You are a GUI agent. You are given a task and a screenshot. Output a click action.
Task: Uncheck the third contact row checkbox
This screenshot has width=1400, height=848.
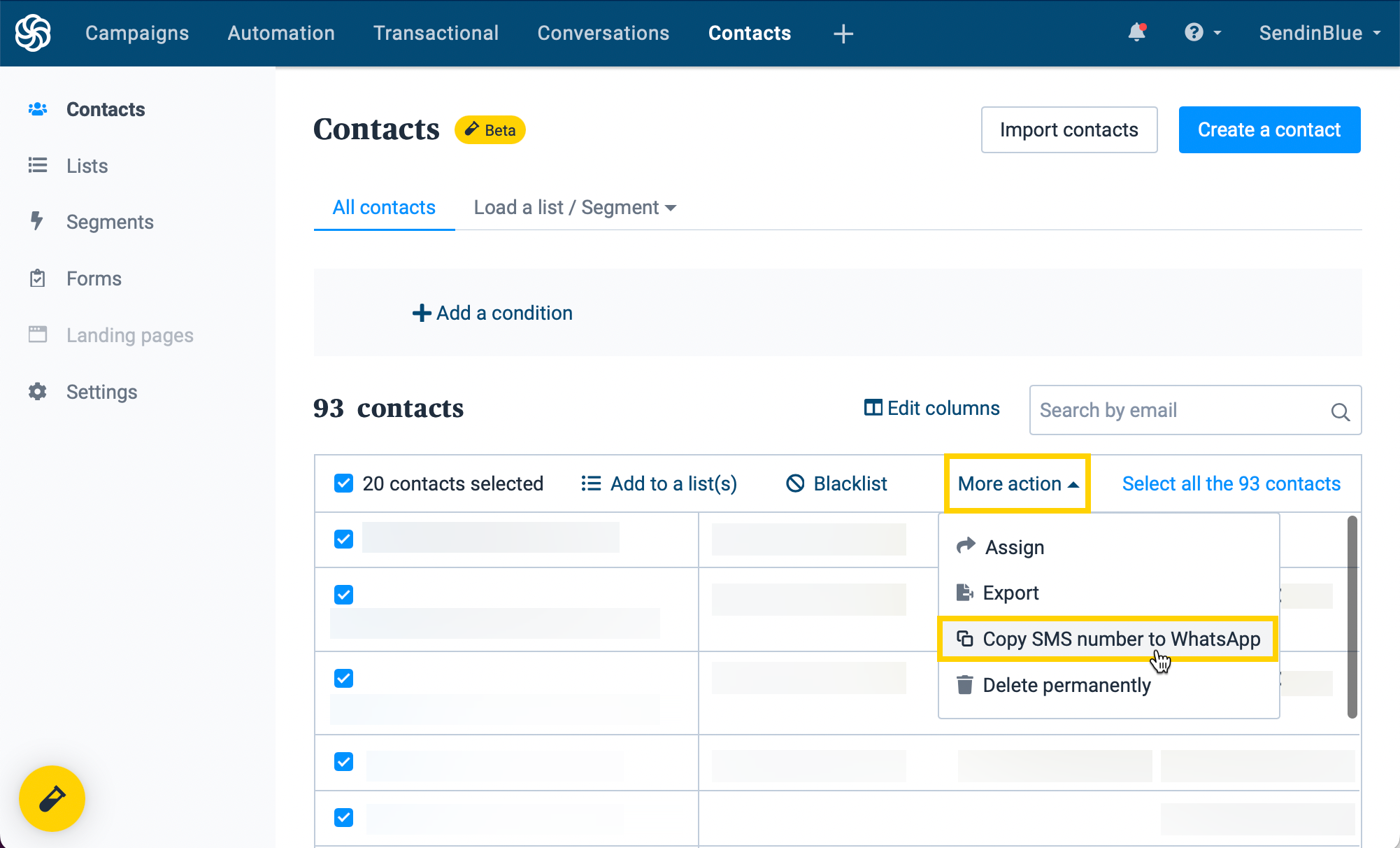(343, 678)
